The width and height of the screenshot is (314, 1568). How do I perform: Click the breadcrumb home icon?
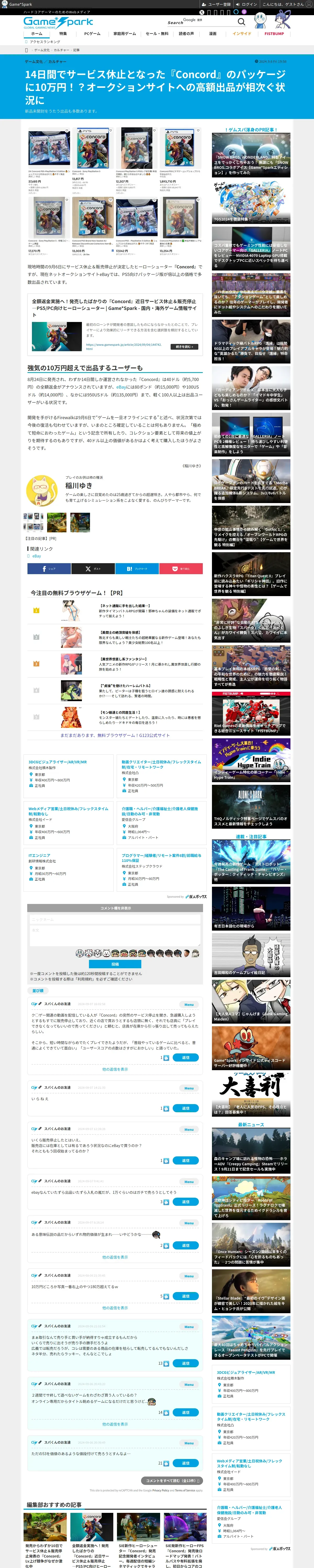(x=26, y=50)
